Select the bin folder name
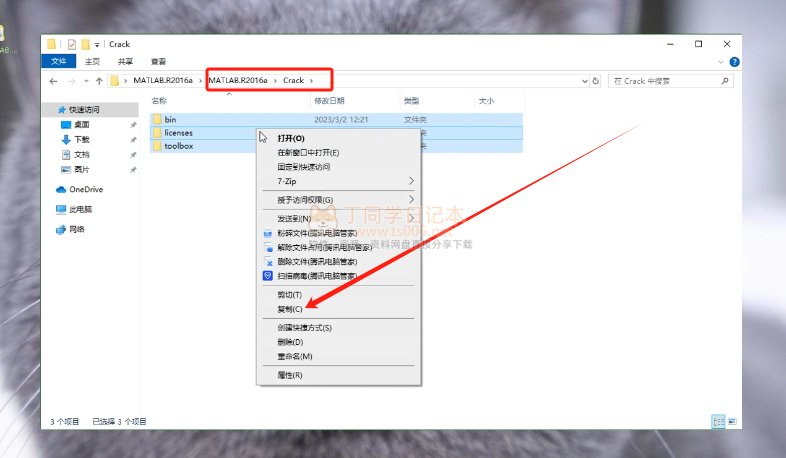The width and height of the screenshot is (786, 458). [x=170, y=119]
